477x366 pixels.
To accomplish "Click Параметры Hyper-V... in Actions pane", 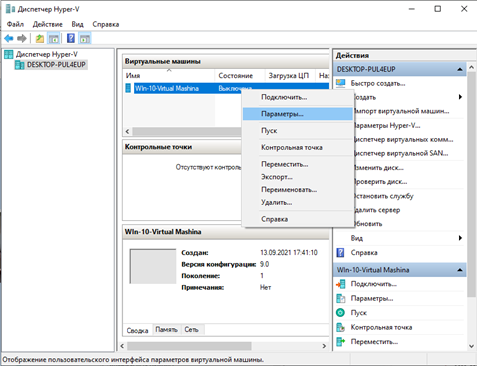I will click(x=387, y=126).
